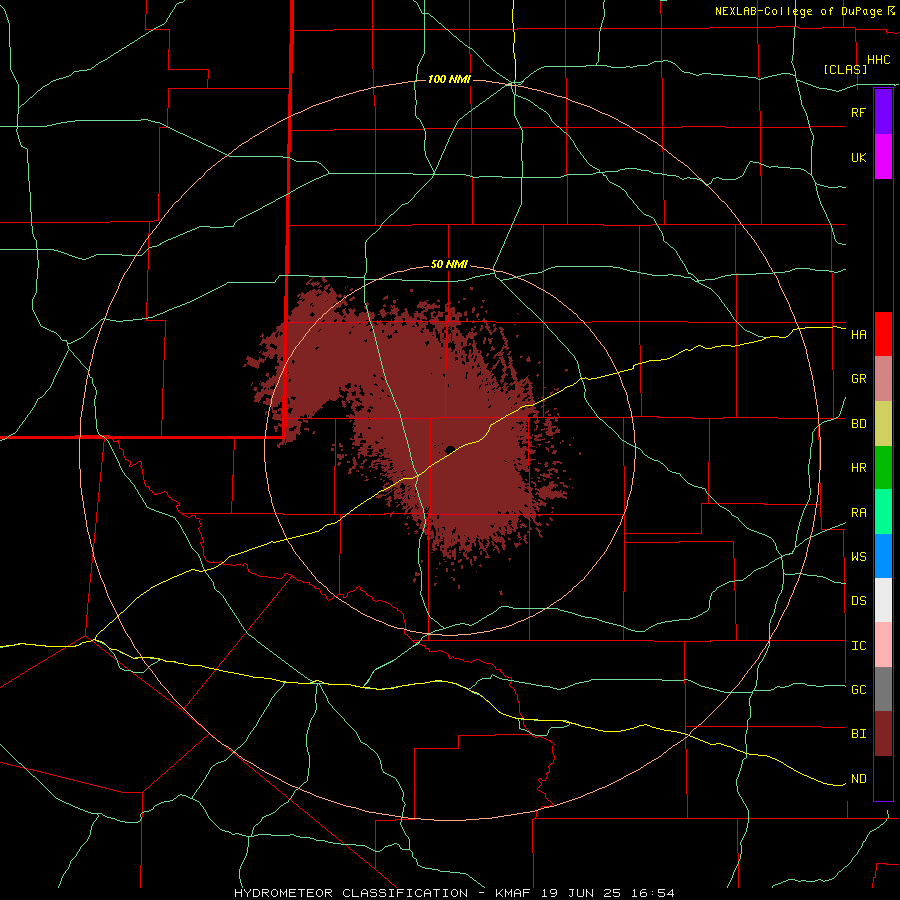Click the KMAF radar station identifier
Screen dimensions: 900x900
point(515,893)
